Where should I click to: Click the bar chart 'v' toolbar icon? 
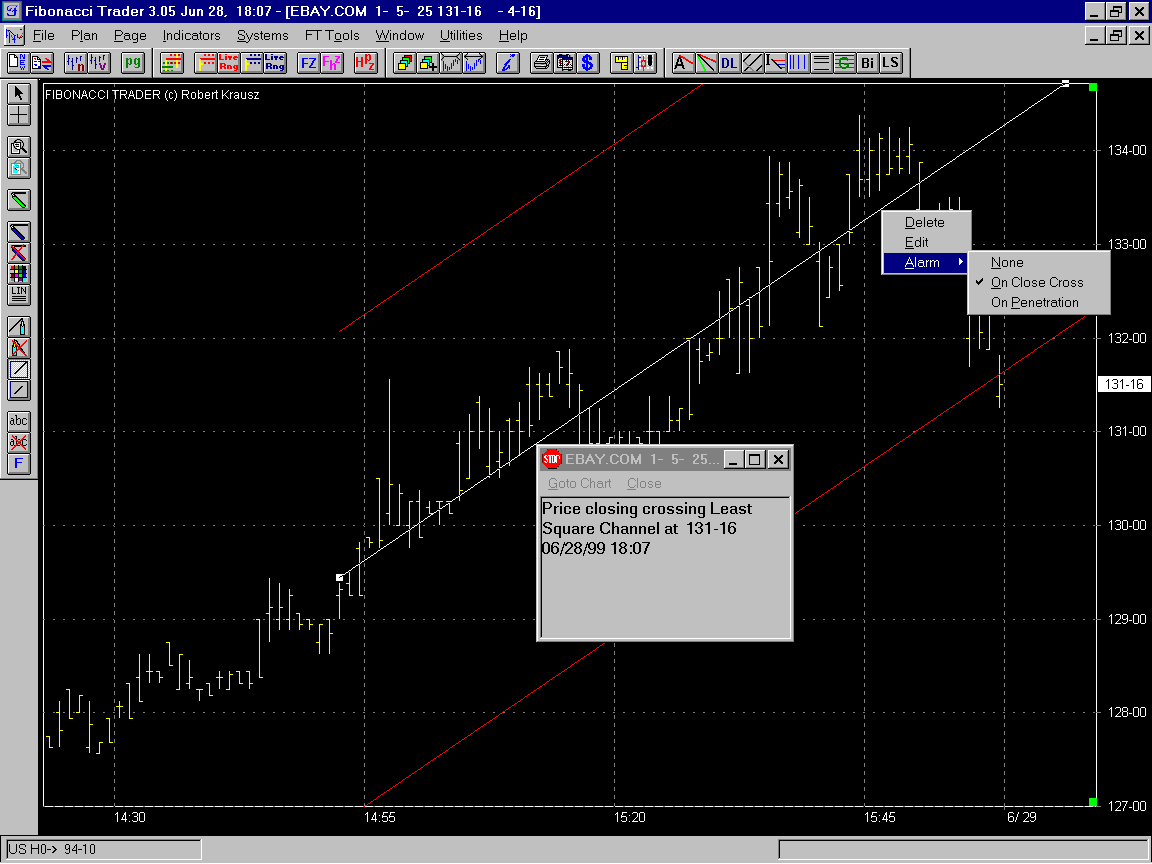(x=98, y=63)
